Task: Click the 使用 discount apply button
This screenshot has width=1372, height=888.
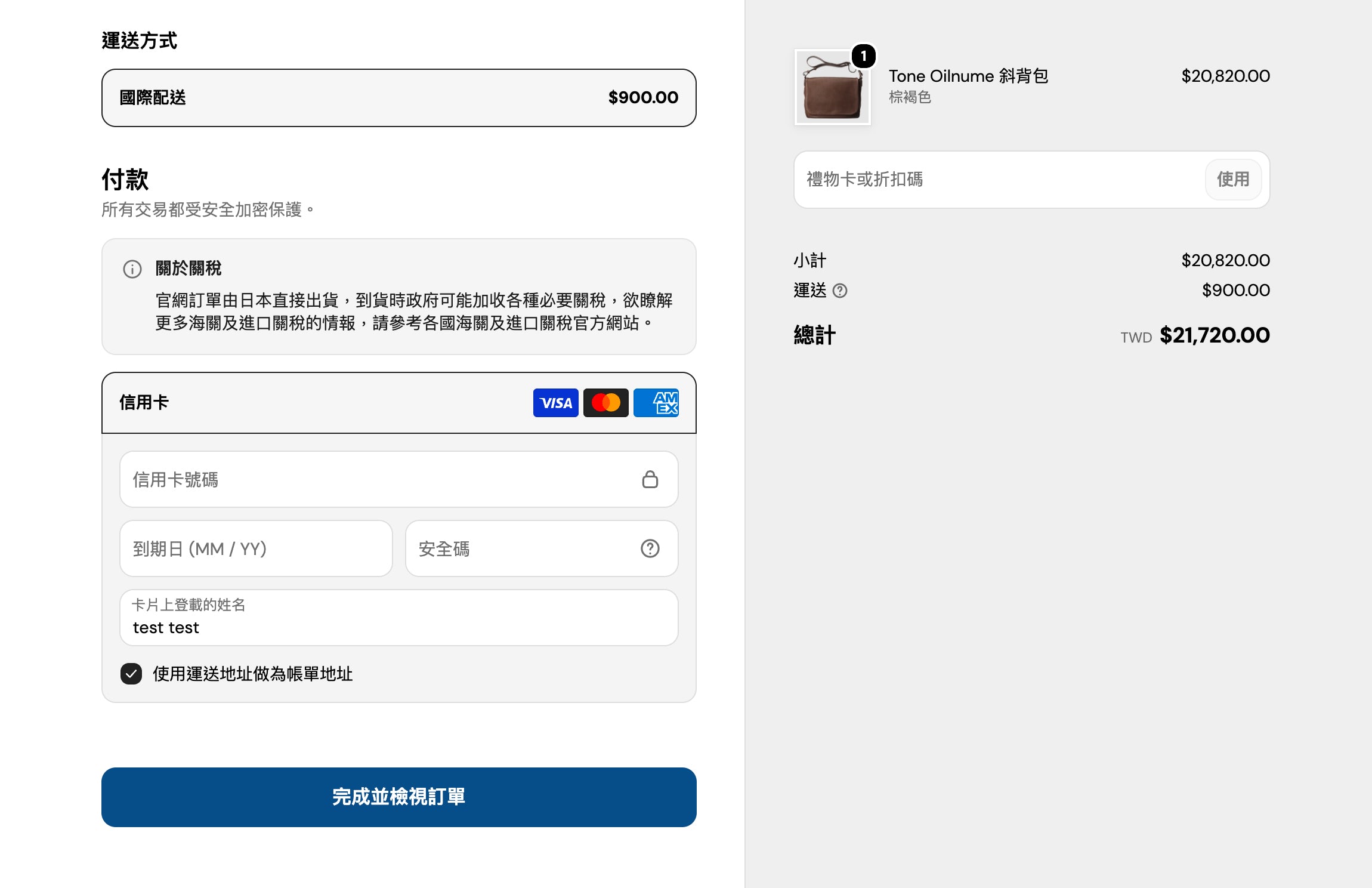Action: (x=1233, y=179)
